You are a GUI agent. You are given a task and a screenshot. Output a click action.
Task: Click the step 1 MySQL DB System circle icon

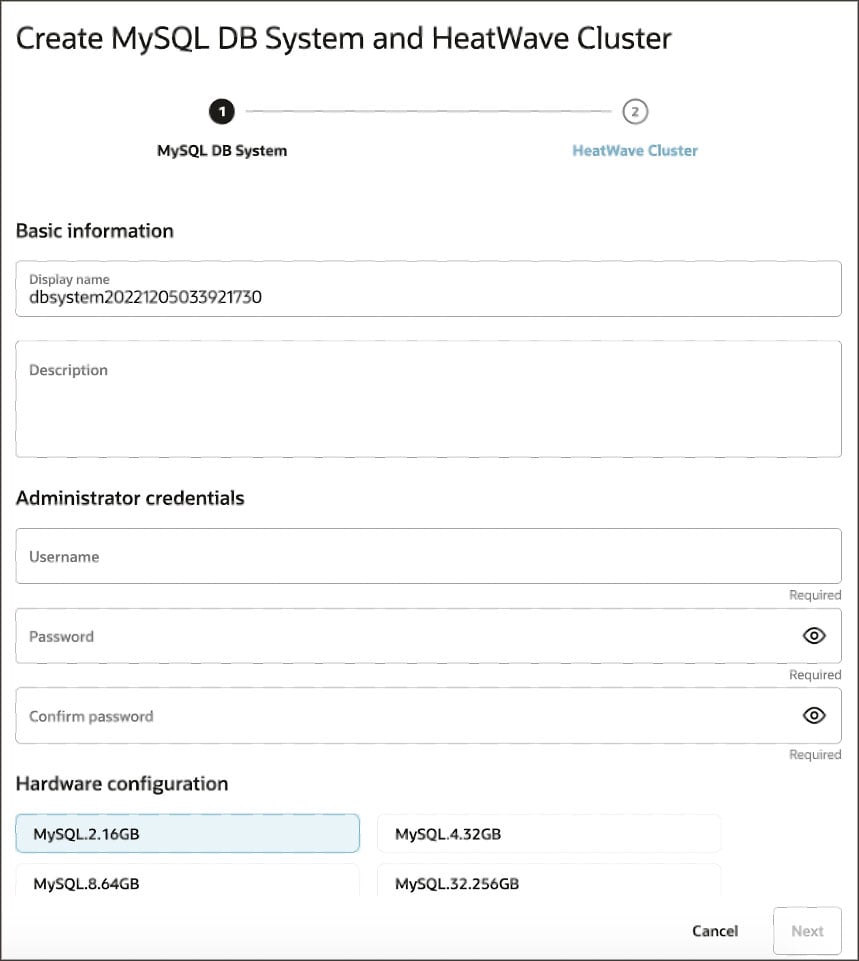pyautogui.click(x=221, y=112)
